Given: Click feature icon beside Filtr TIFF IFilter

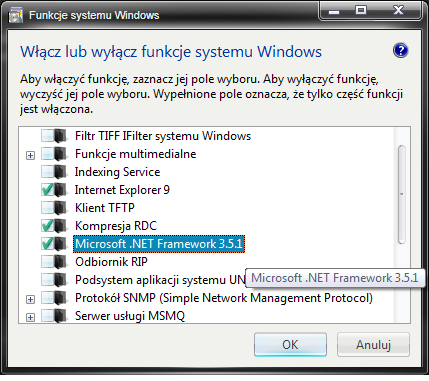Looking at the screenshot, I should click(61, 136).
